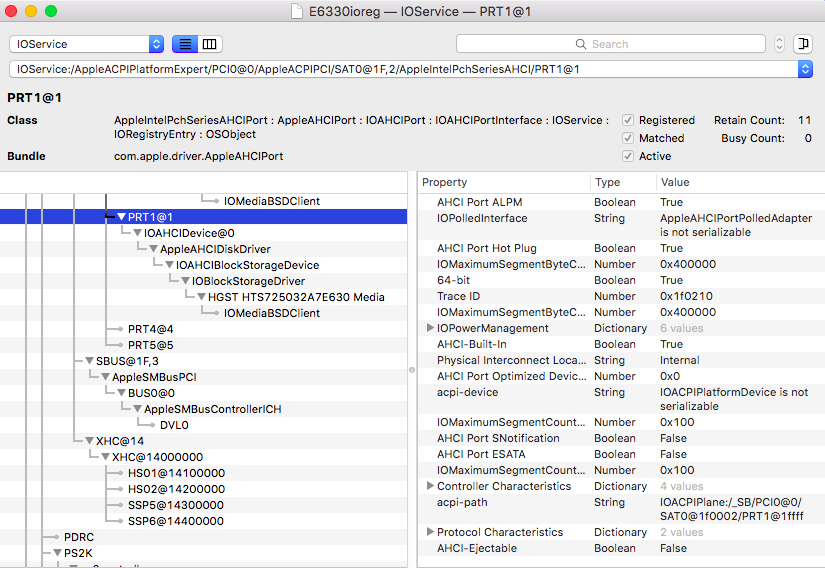
Task: Expand the IOPowerManagement dictionary
Action: 431,328
